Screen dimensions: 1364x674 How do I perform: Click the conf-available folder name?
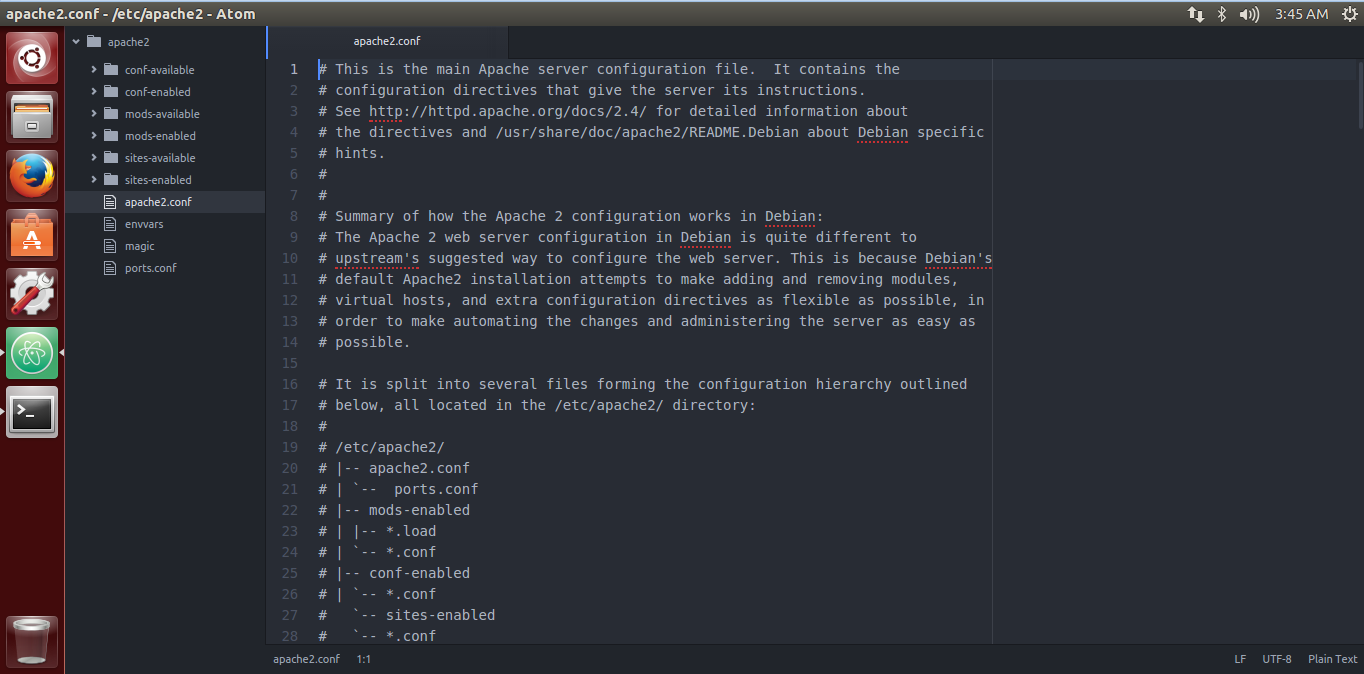click(x=160, y=70)
